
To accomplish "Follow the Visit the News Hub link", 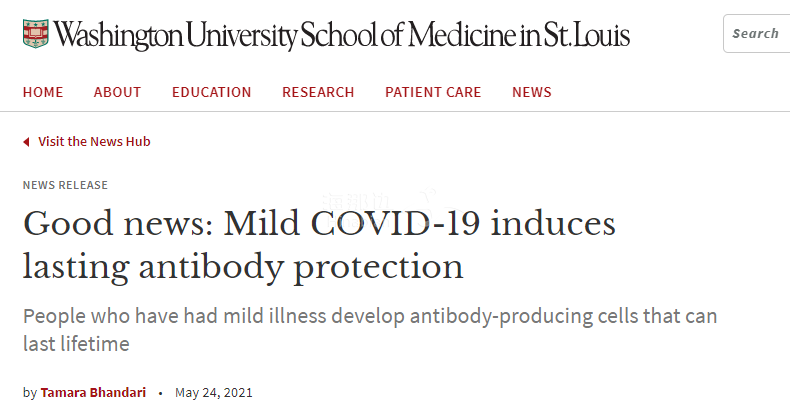I will [x=94, y=142].
